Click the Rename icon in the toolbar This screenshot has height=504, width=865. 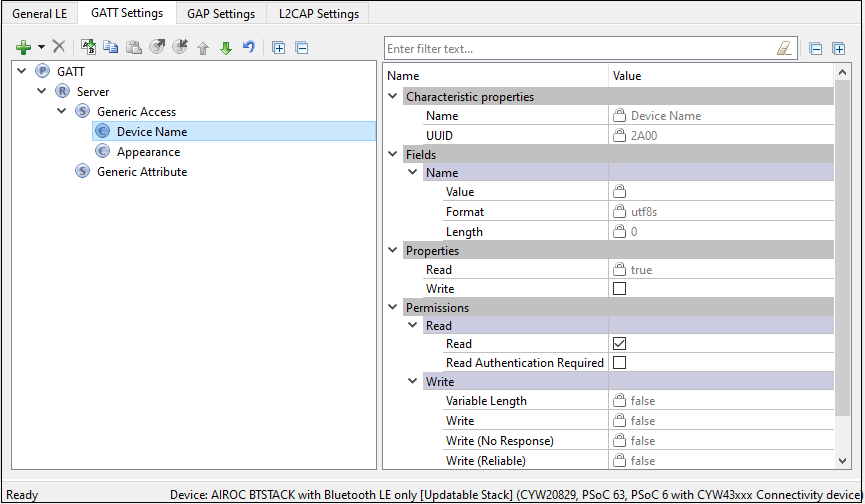pyautogui.click(x=87, y=47)
